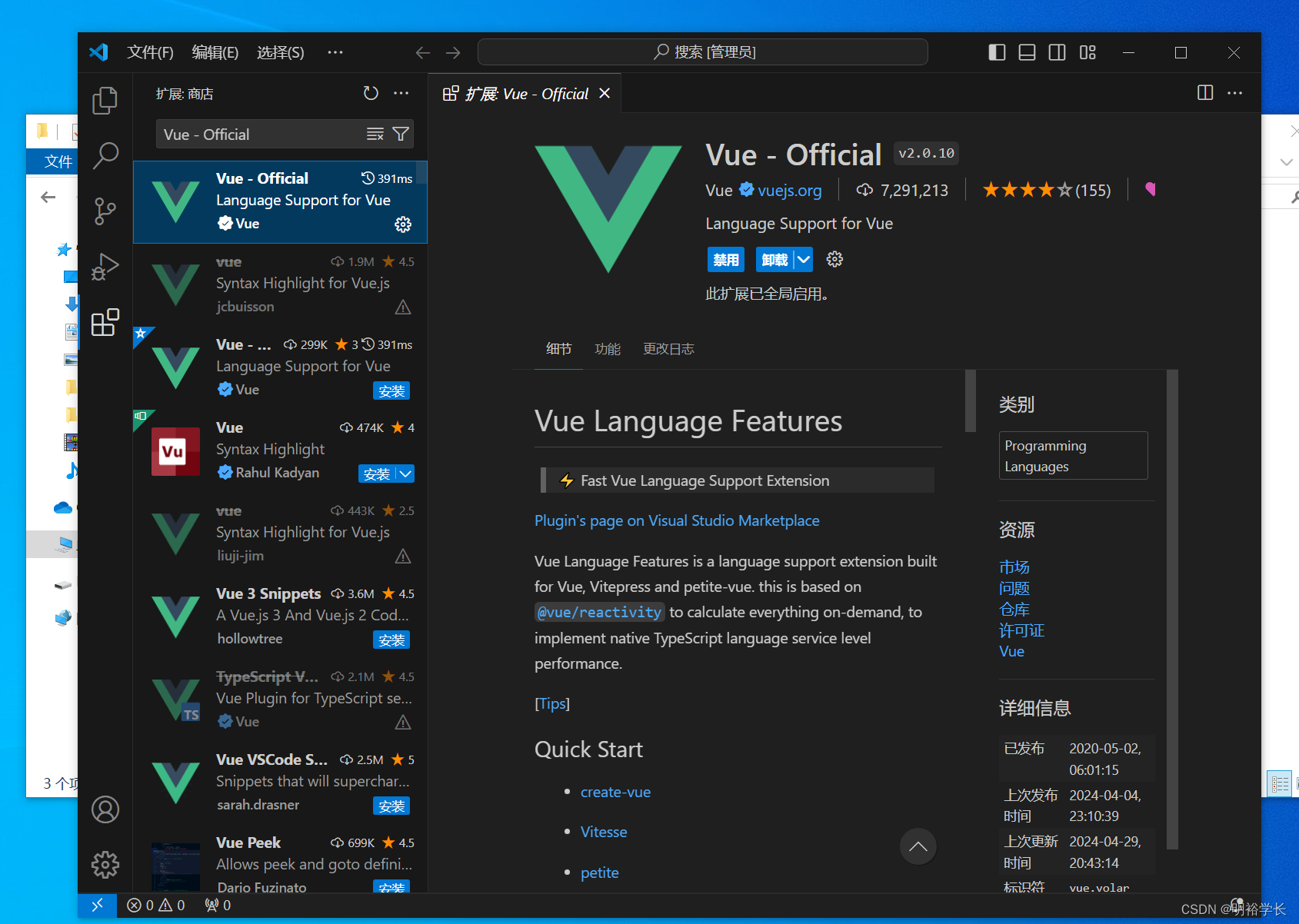Open the License resource link
Viewport: 1299px width, 924px height.
(1021, 630)
